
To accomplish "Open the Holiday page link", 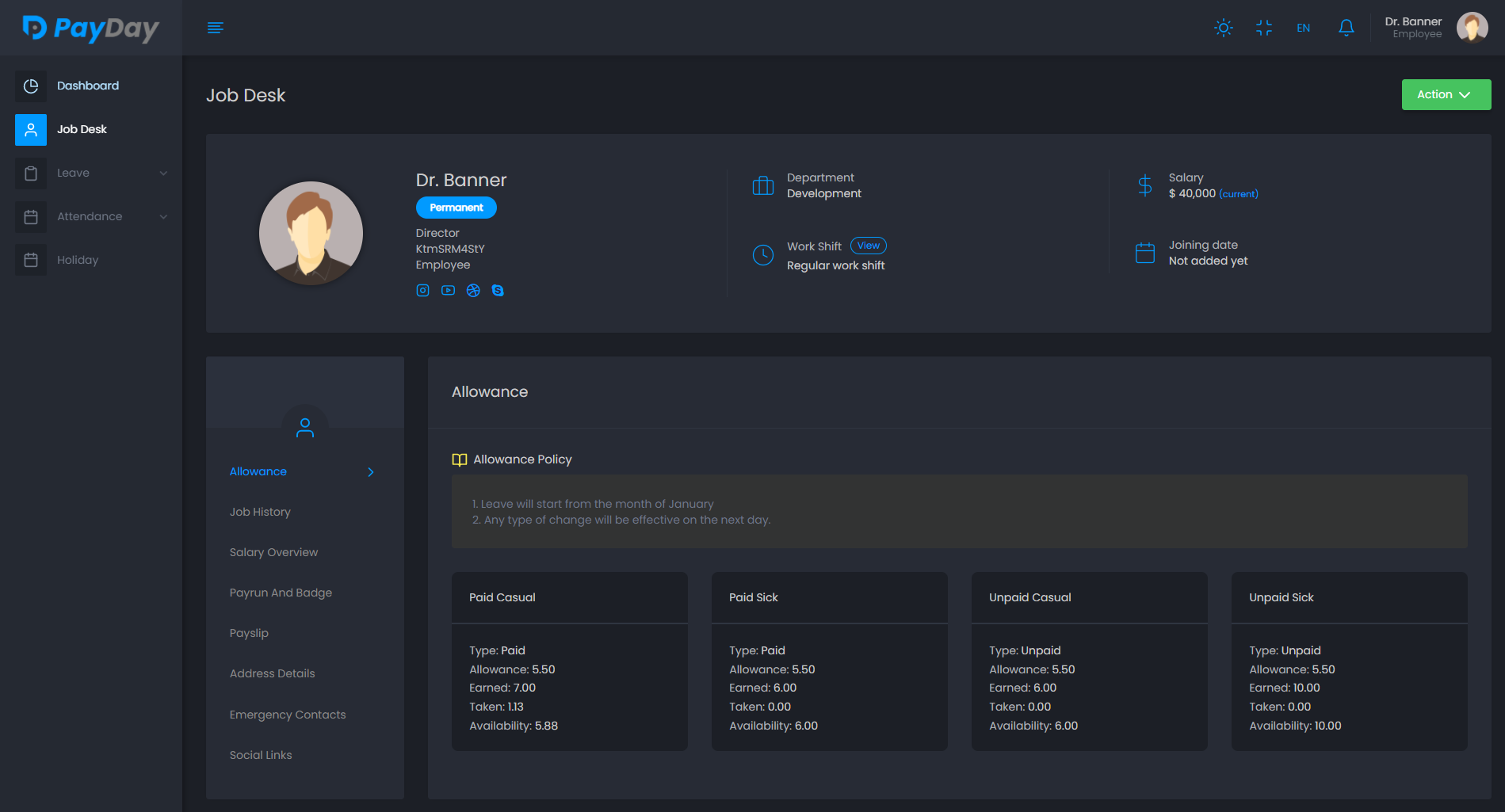I will 78,260.
